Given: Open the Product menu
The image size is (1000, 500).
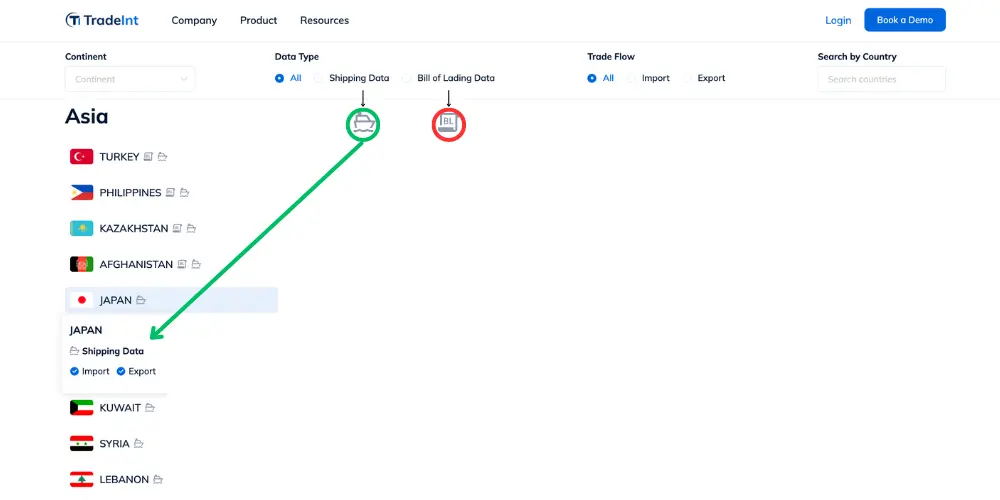Looking at the screenshot, I should (x=258, y=20).
